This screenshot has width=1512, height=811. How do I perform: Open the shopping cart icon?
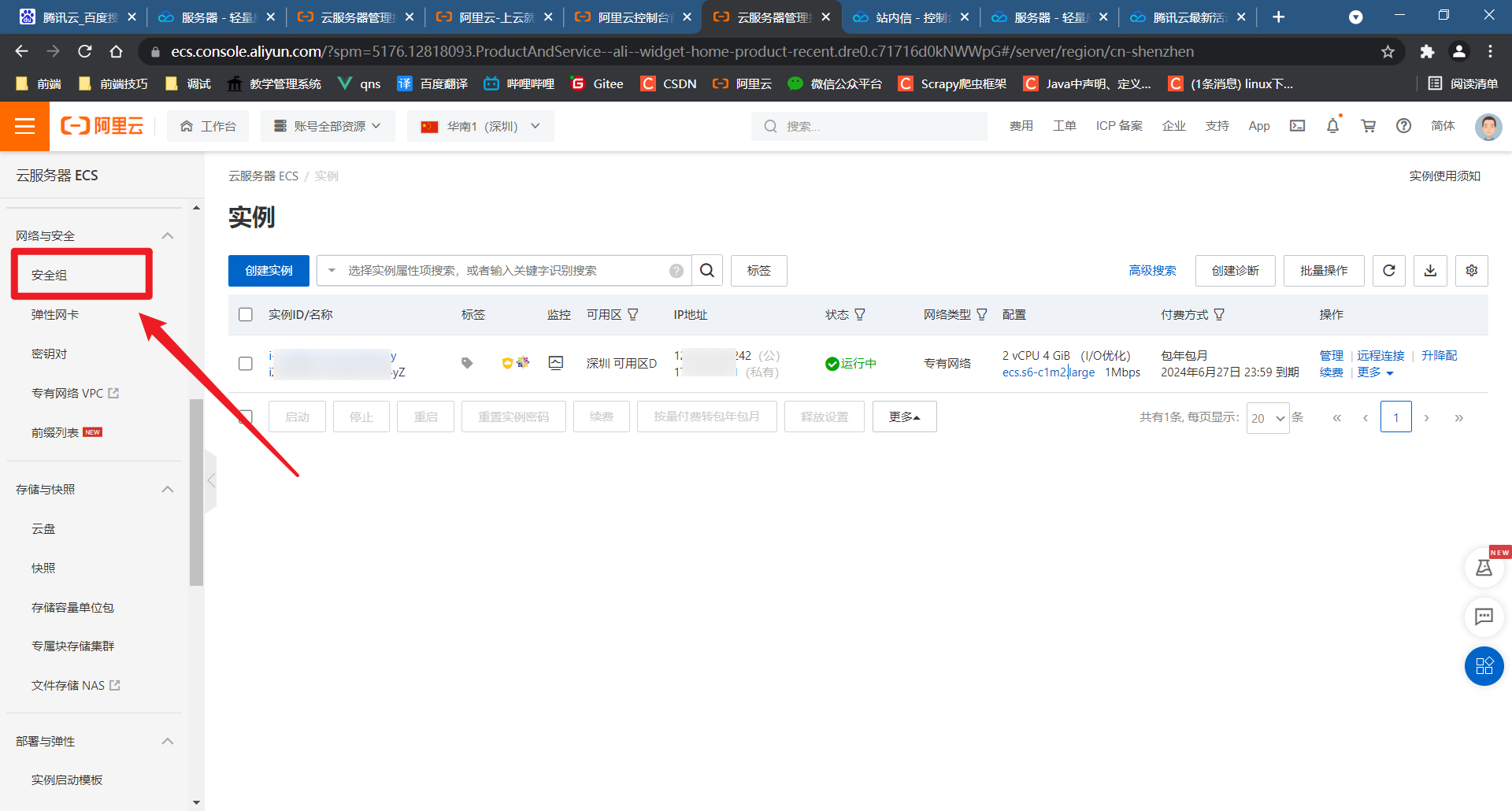(x=1368, y=126)
